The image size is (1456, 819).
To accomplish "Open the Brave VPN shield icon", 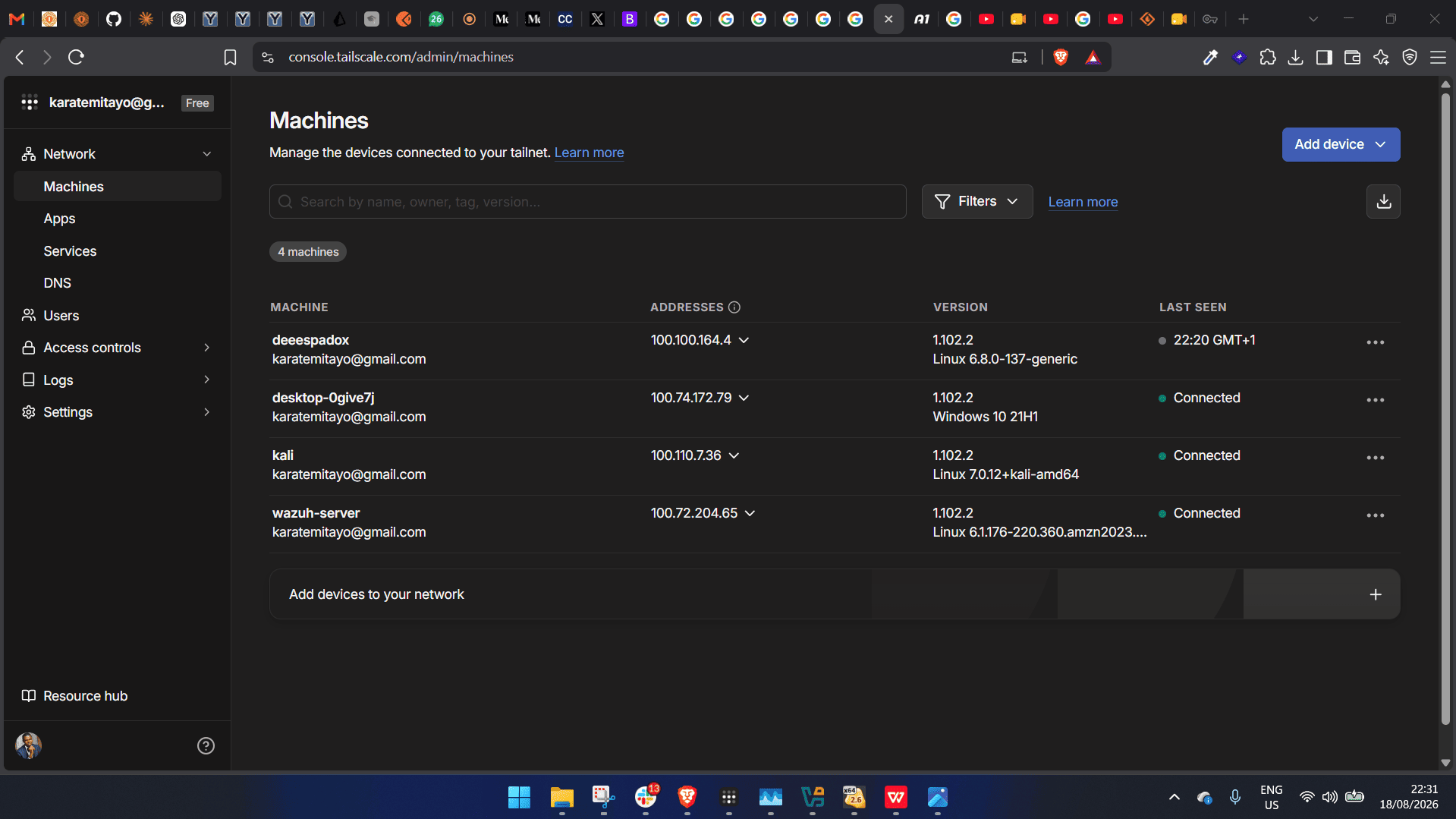I will click(x=1410, y=57).
